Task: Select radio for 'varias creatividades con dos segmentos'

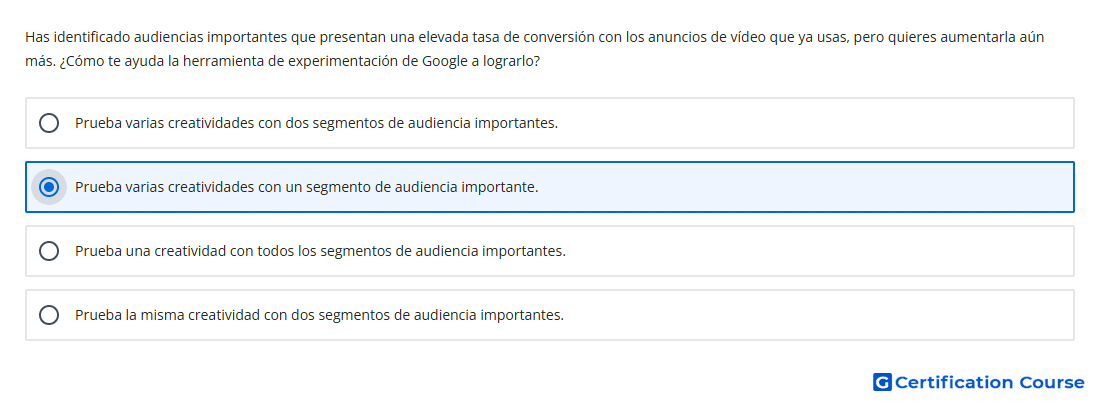Action: click(49, 123)
